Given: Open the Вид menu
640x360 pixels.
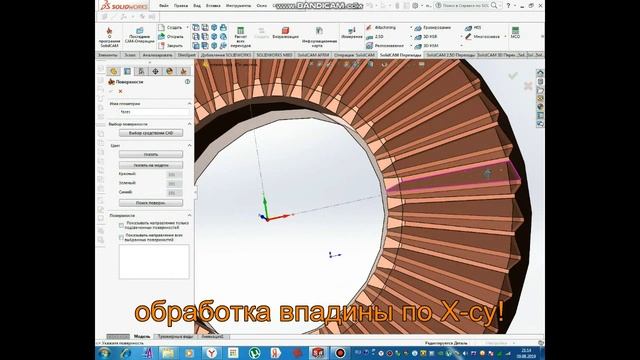Looking at the screenshot, I should coord(197,6).
